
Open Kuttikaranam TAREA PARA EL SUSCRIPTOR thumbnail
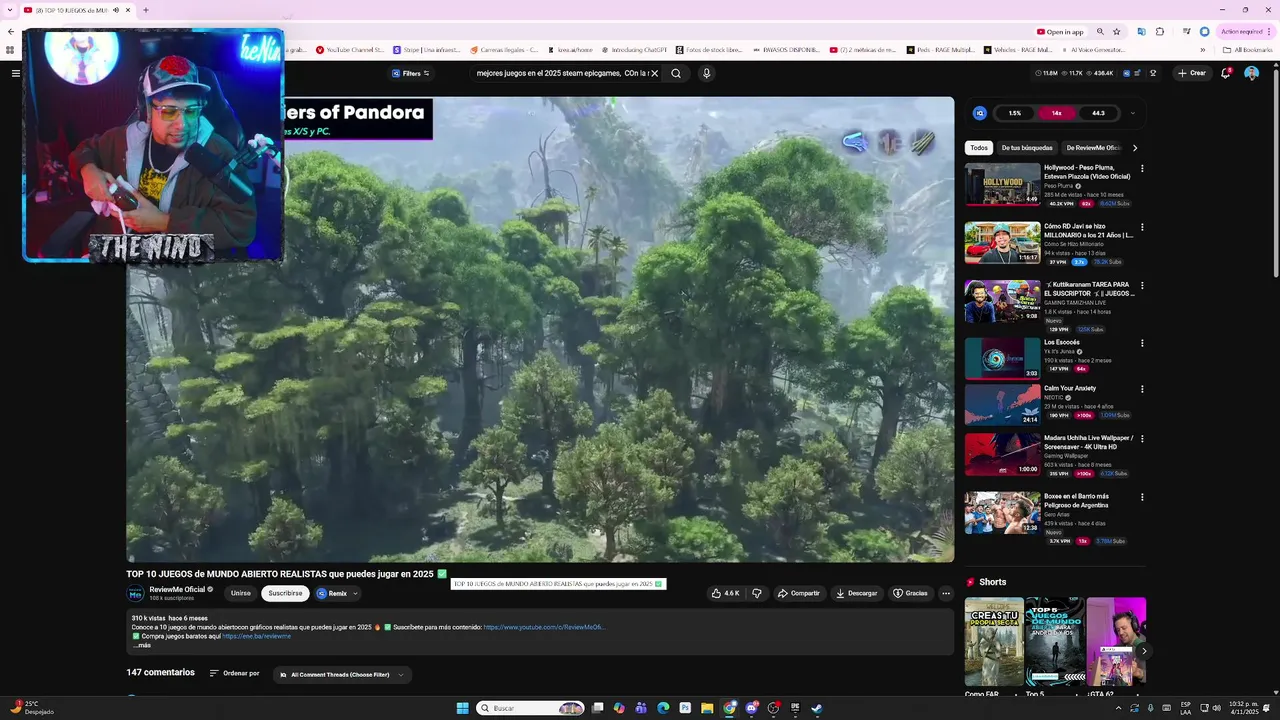(1002, 301)
